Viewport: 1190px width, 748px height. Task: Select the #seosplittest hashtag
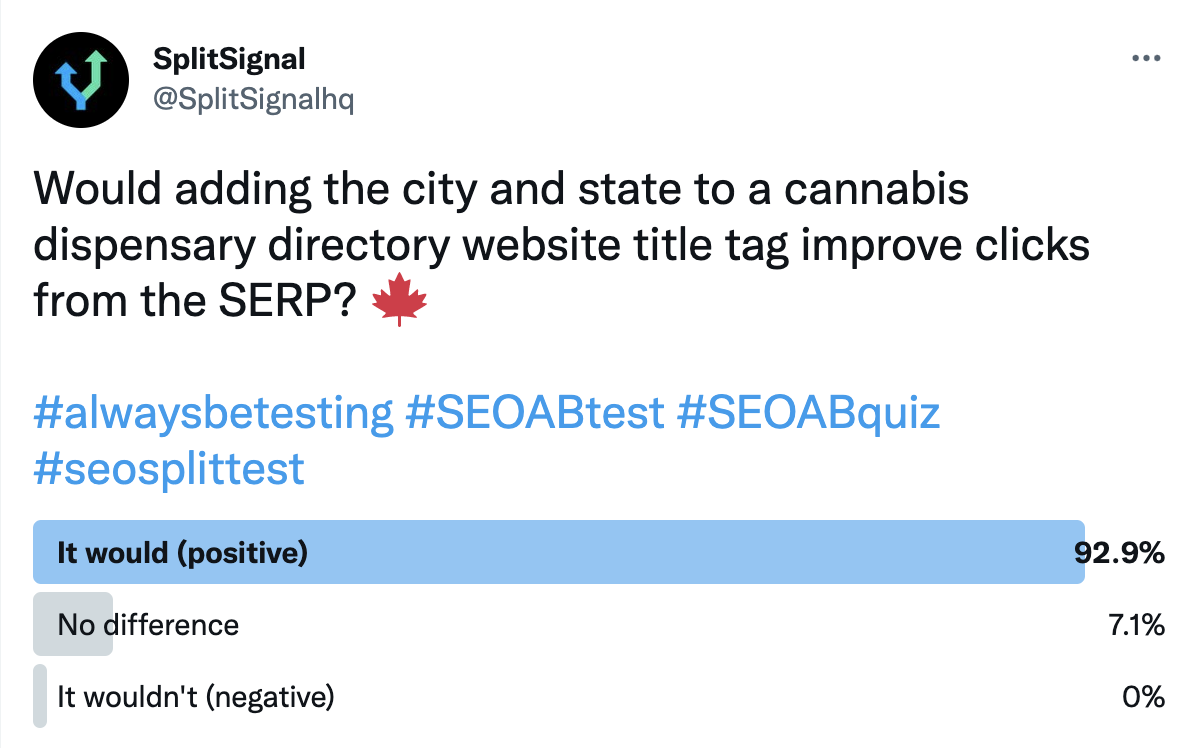[169, 468]
